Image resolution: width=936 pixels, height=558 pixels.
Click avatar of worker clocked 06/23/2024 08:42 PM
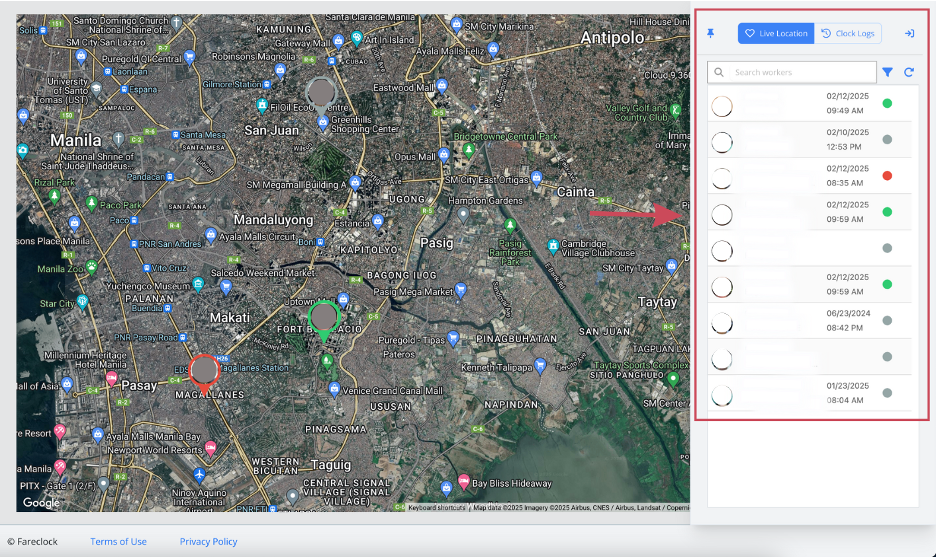click(x=722, y=323)
